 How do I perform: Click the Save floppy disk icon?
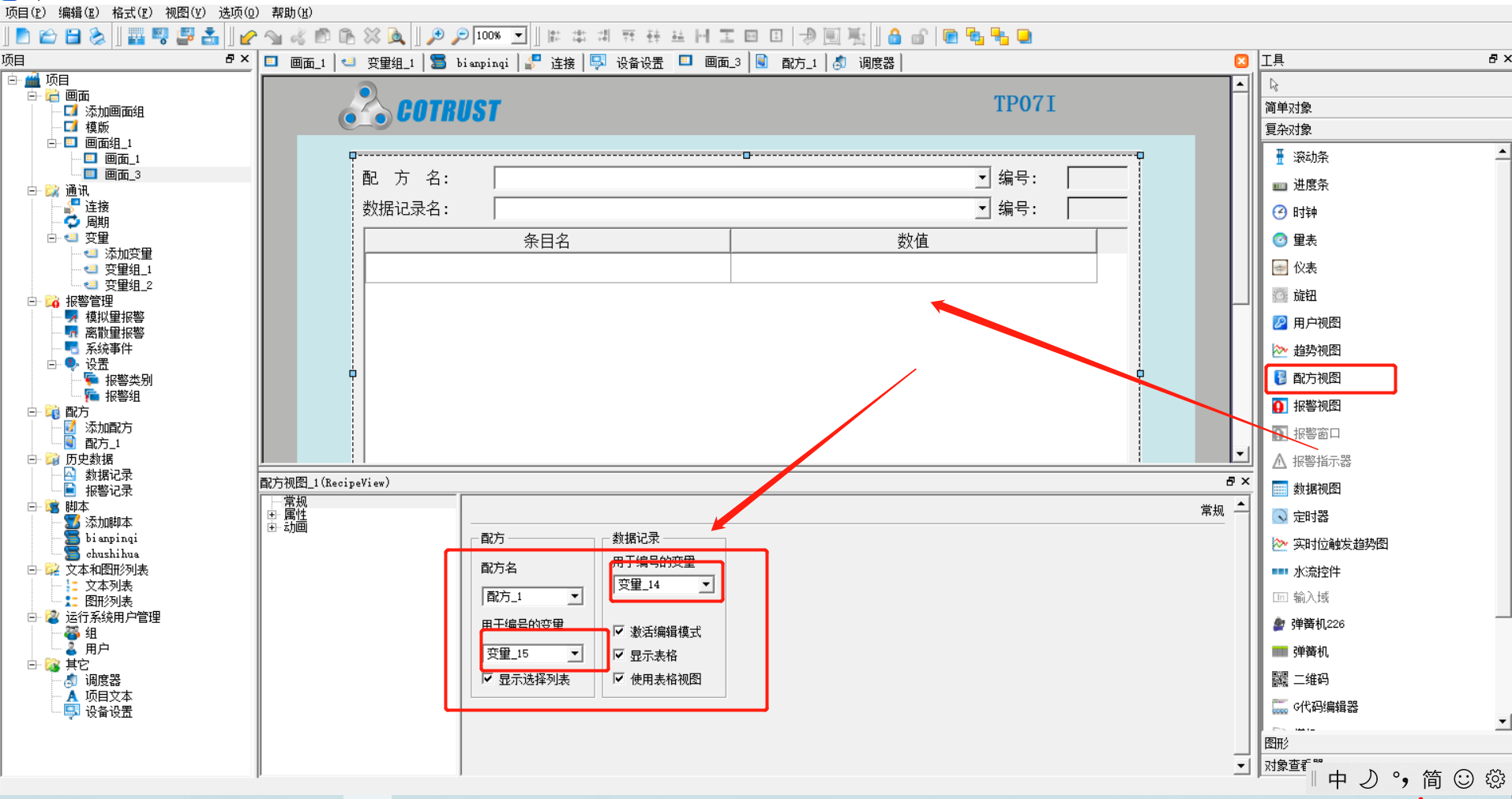(x=73, y=36)
